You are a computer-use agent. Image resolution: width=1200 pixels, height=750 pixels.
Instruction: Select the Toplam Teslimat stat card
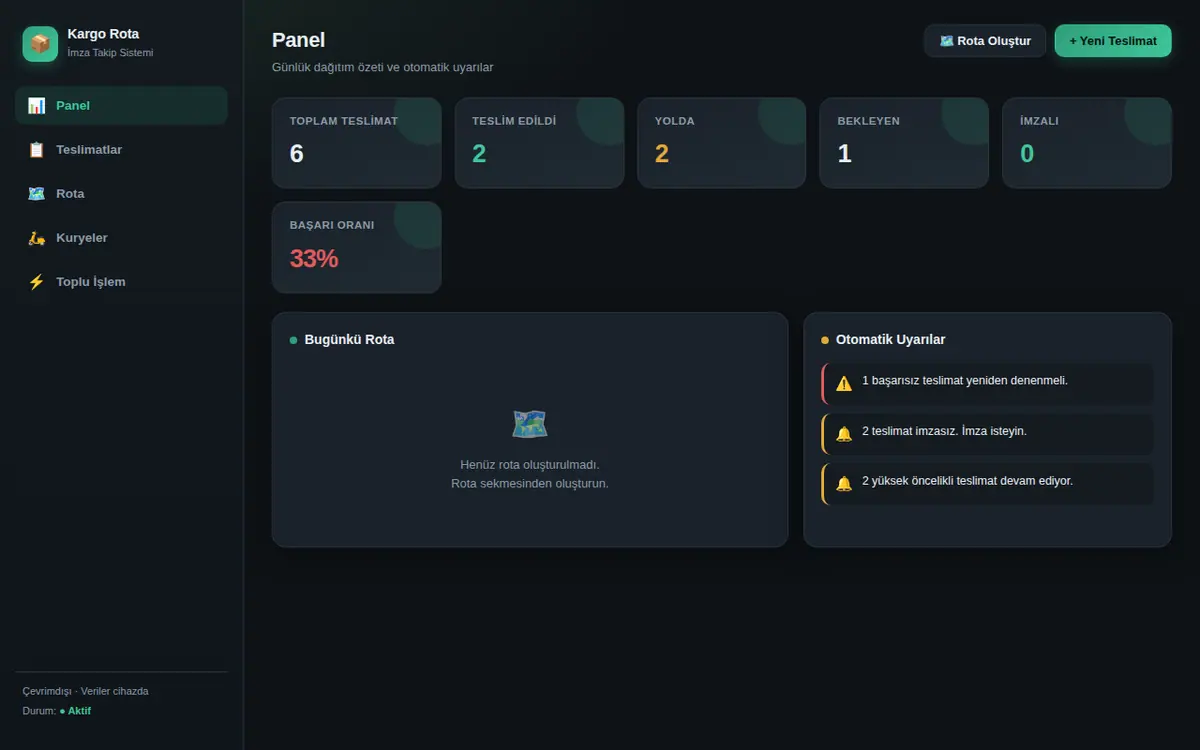tap(356, 143)
